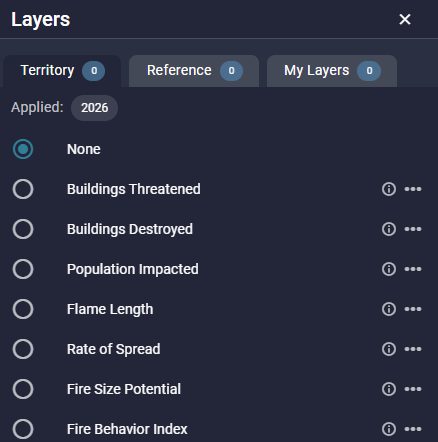Viewport: 438px width, 442px height.
Task: Select Fire Size Potential radio button
Action: click(x=23, y=389)
